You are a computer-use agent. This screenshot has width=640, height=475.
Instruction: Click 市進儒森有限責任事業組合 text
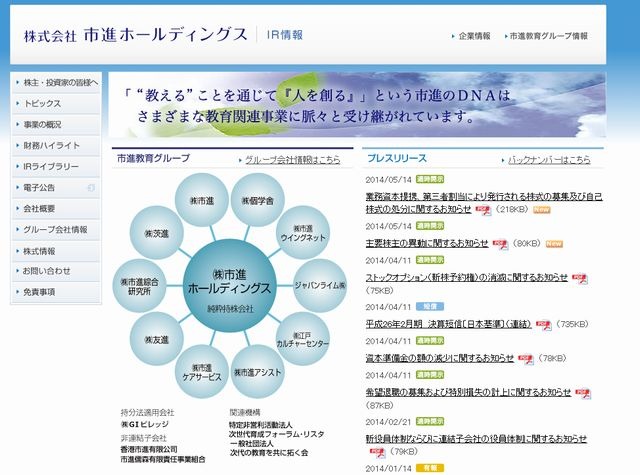coord(163,460)
